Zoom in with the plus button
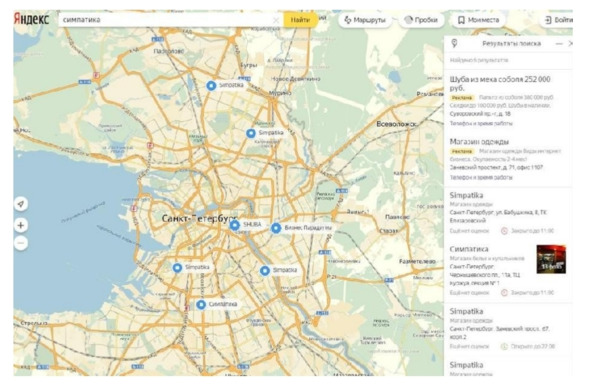This screenshot has height=384, width=591. [x=21, y=225]
